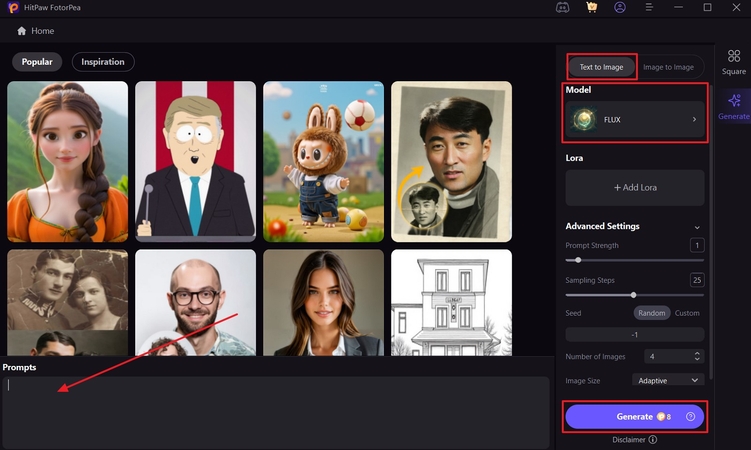Viewport: 751px width, 450px height.
Task: Switch to Popular gallery filter
Action: coord(37,62)
